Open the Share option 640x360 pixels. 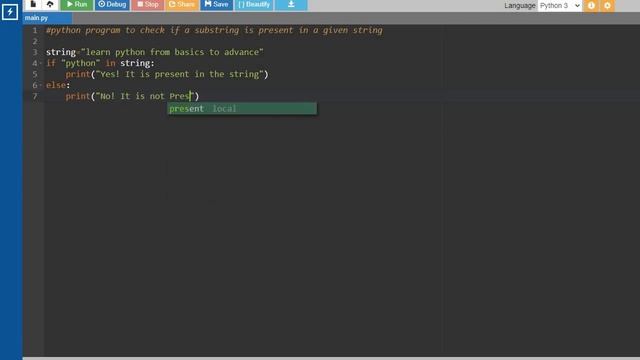click(x=182, y=4)
